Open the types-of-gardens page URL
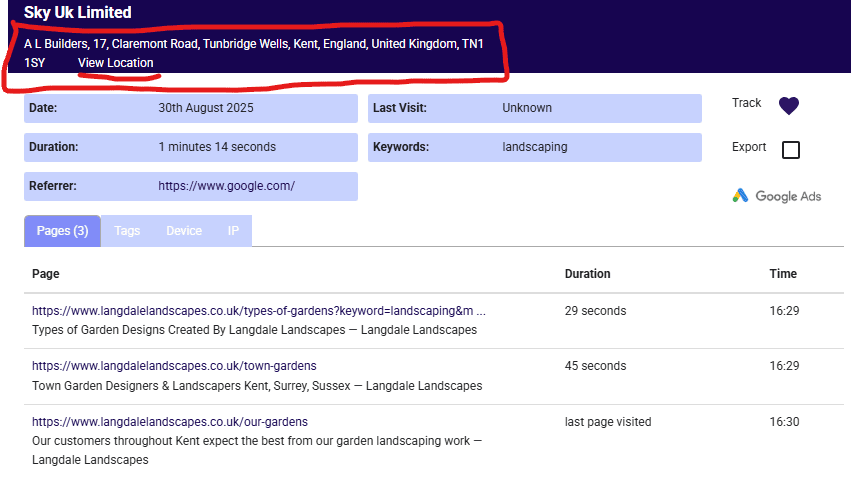The width and height of the screenshot is (851, 485). coord(258,311)
